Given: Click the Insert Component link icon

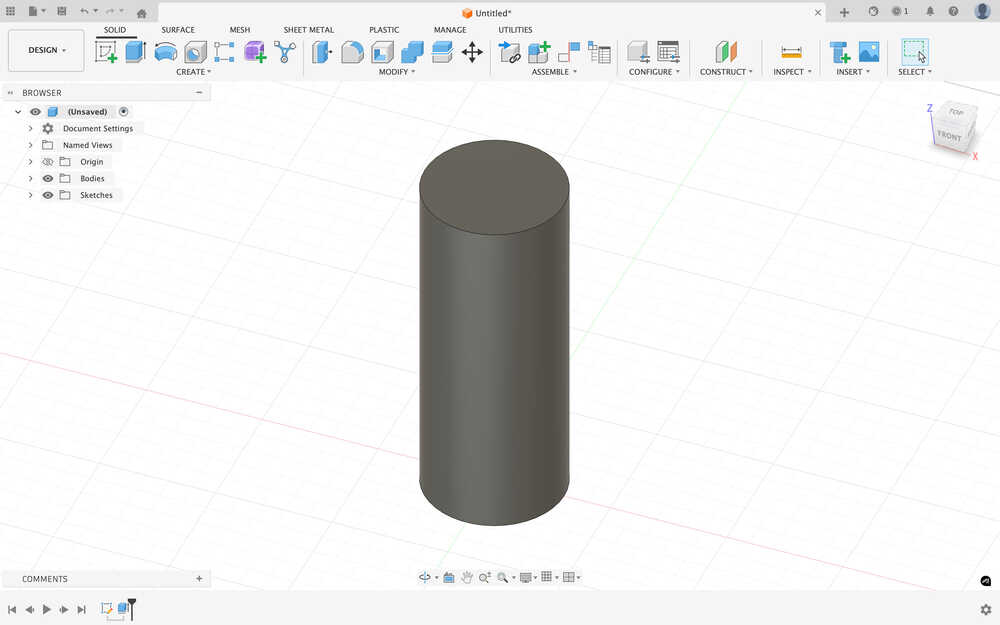Looking at the screenshot, I should tap(509, 52).
